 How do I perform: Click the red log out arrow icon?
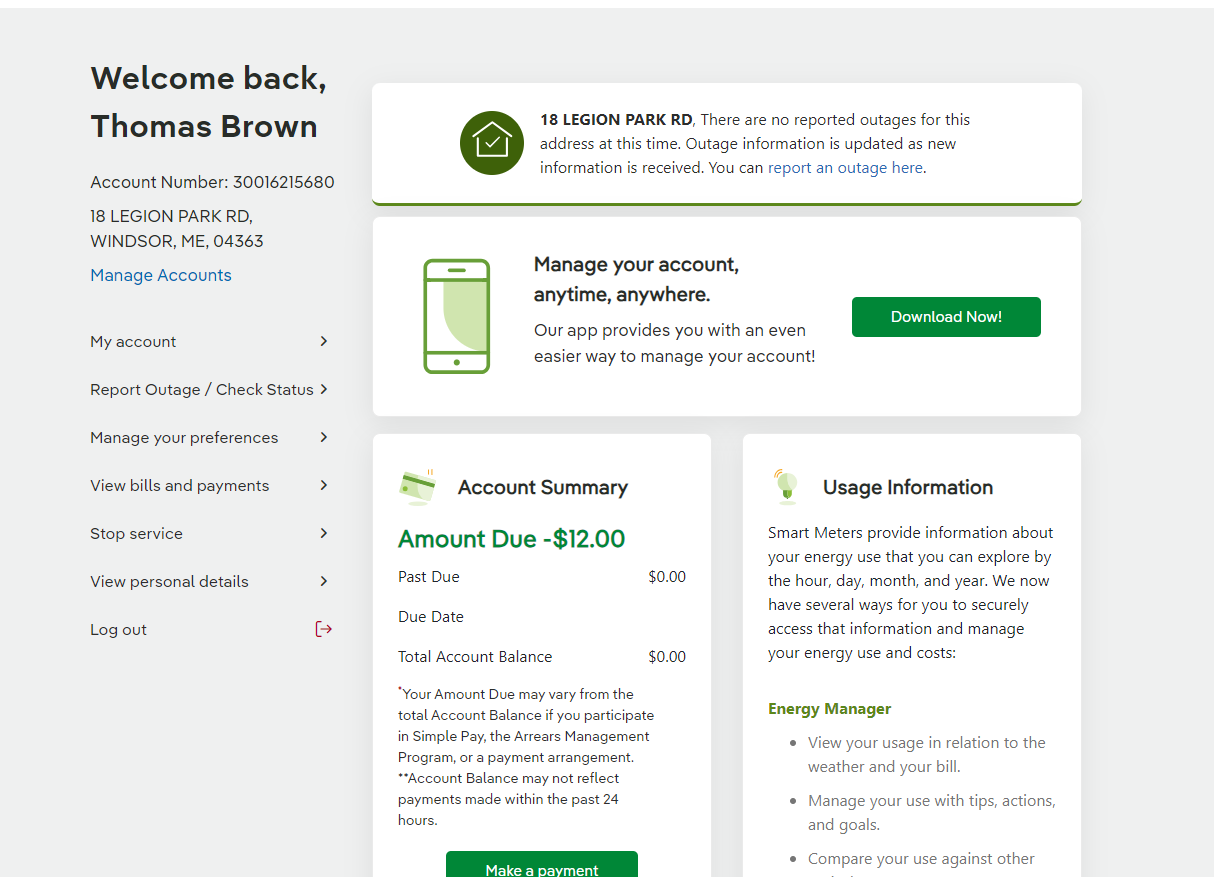tap(323, 629)
